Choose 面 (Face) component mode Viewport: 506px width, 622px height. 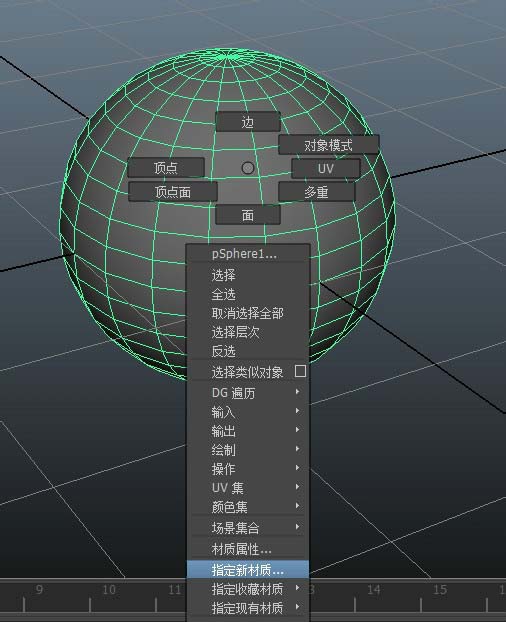(x=248, y=215)
